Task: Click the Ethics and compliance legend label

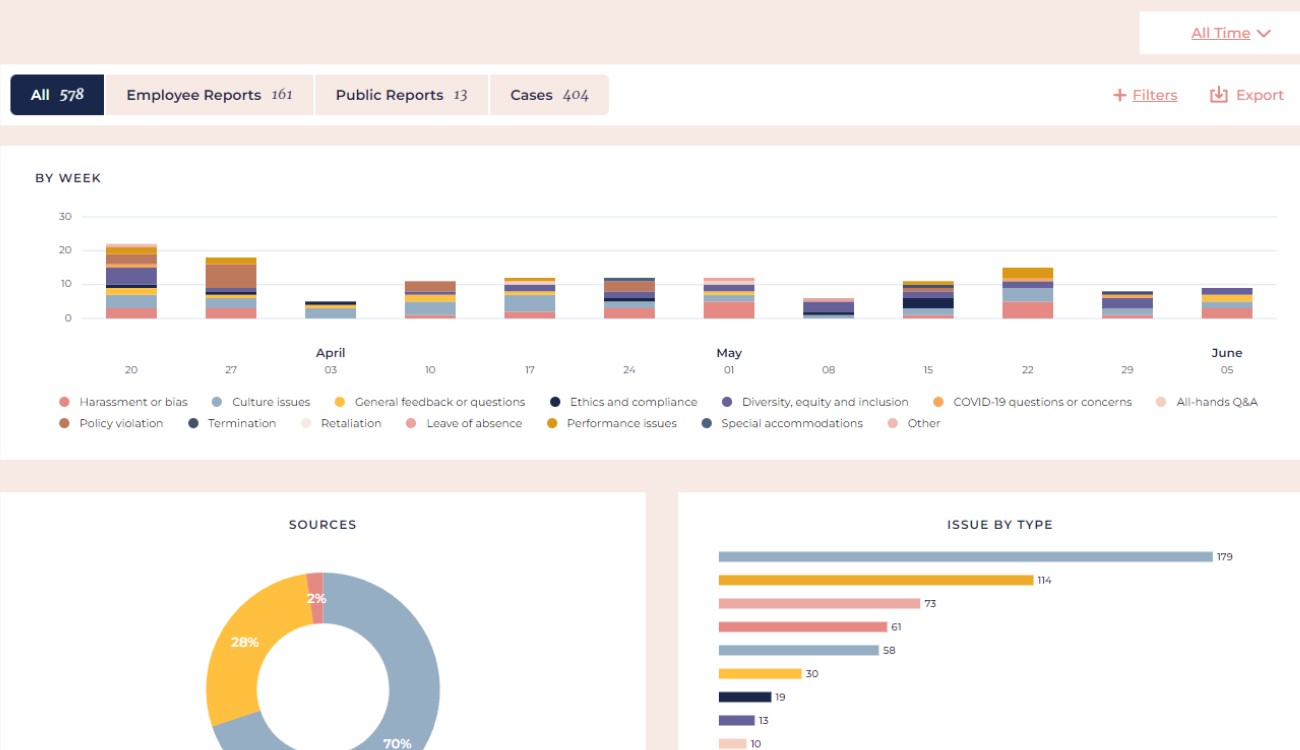Action: (634, 402)
